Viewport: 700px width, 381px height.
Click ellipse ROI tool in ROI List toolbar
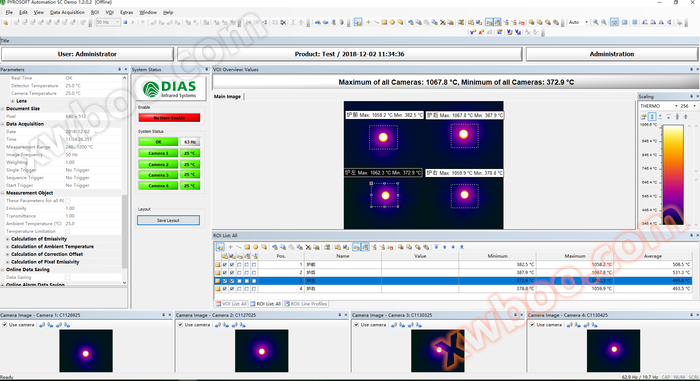point(255,247)
